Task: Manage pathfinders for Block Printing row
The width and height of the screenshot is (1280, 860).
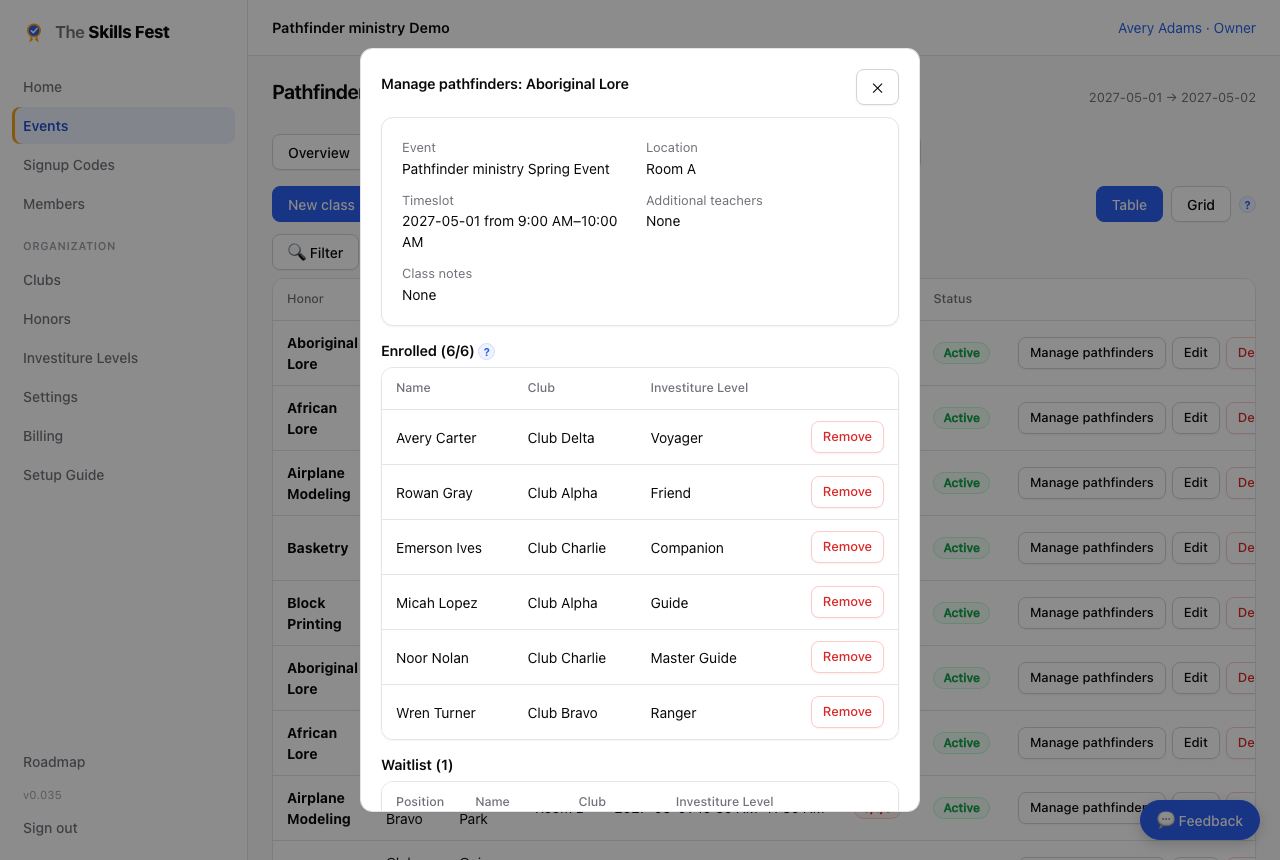Action: pos(1091,612)
